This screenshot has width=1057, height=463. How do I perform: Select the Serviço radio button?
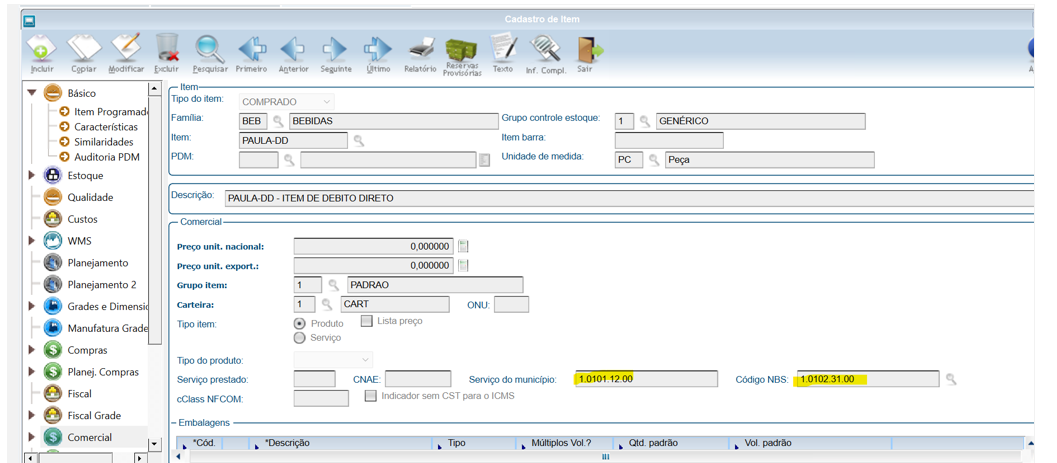tap(300, 337)
